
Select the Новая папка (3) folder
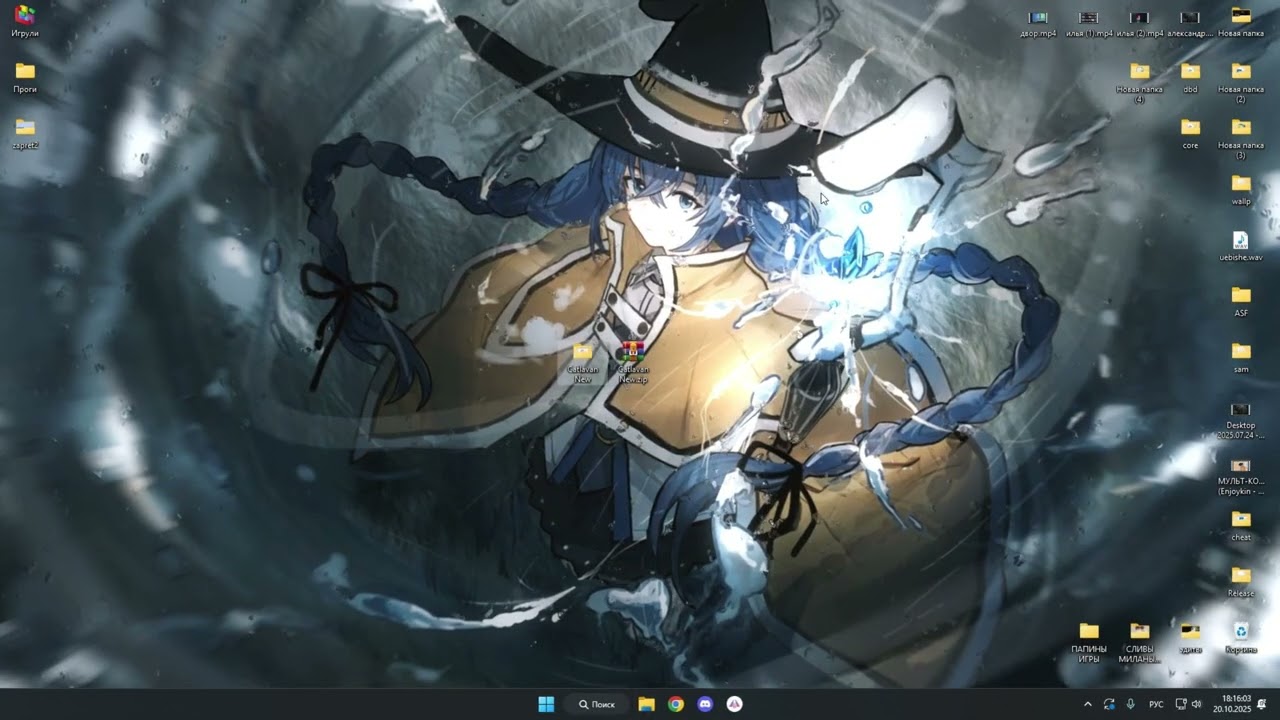[x=1241, y=138]
